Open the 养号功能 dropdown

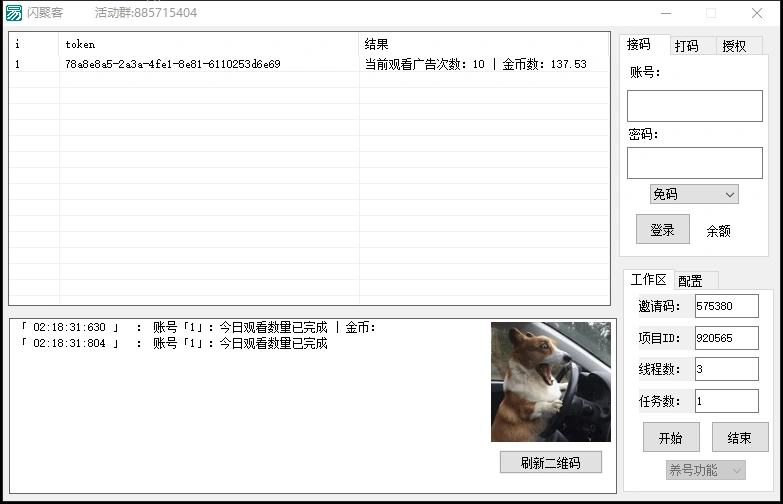705,470
